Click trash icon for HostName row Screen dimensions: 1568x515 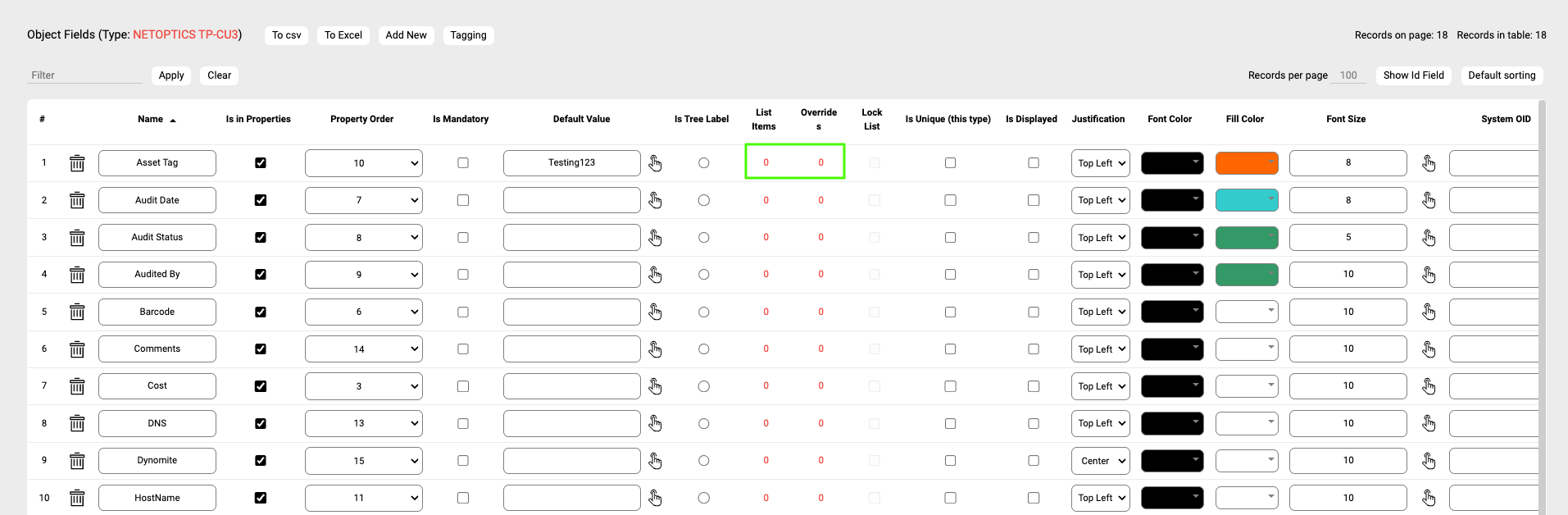tap(77, 498)
